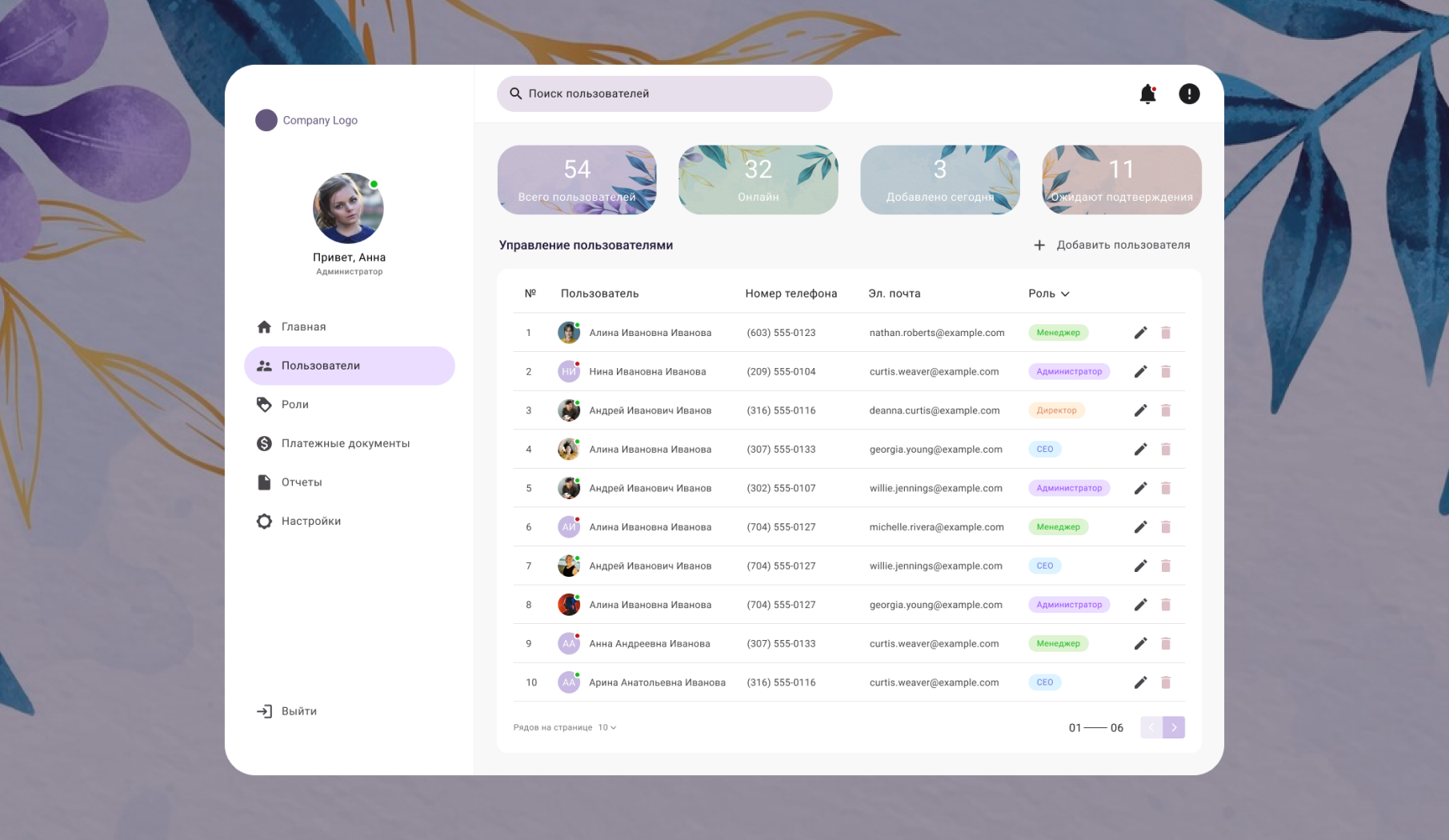This screenshot has width=1449, height=840.
Task: Delete Андрей Иванович Иванов row three trash icon
Action: pyautogui.click(x=1166, y=410)
